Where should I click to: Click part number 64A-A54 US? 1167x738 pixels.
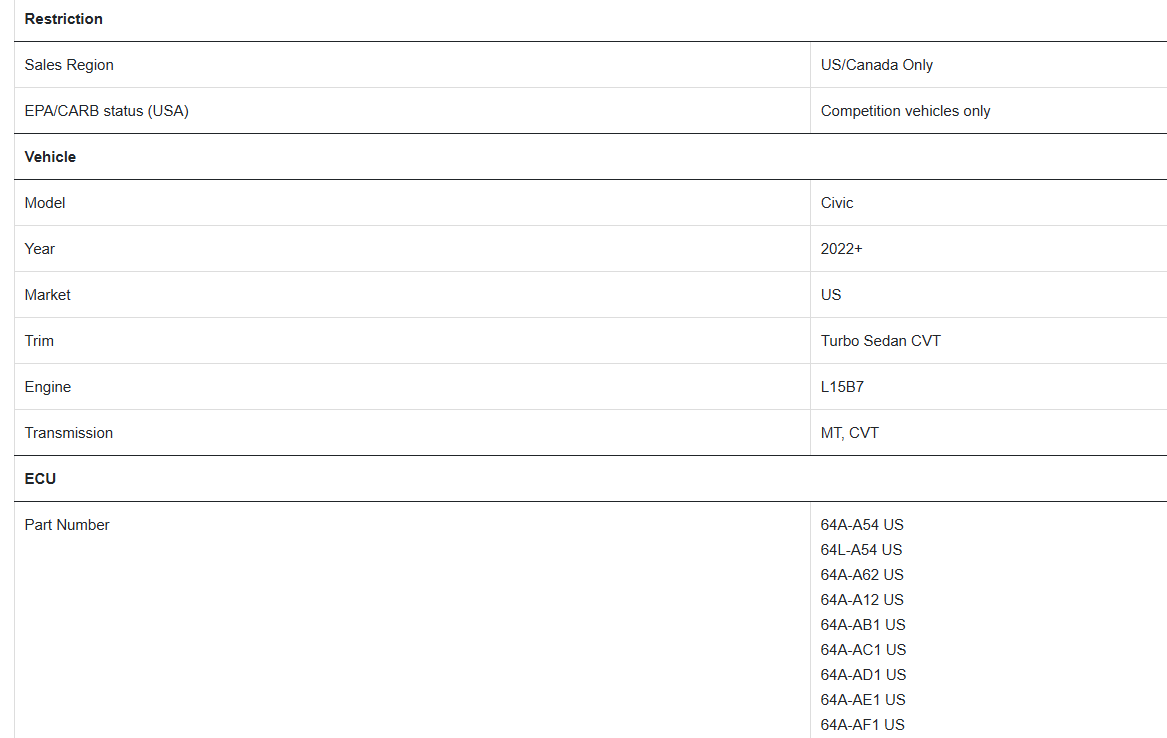[862, 525]
